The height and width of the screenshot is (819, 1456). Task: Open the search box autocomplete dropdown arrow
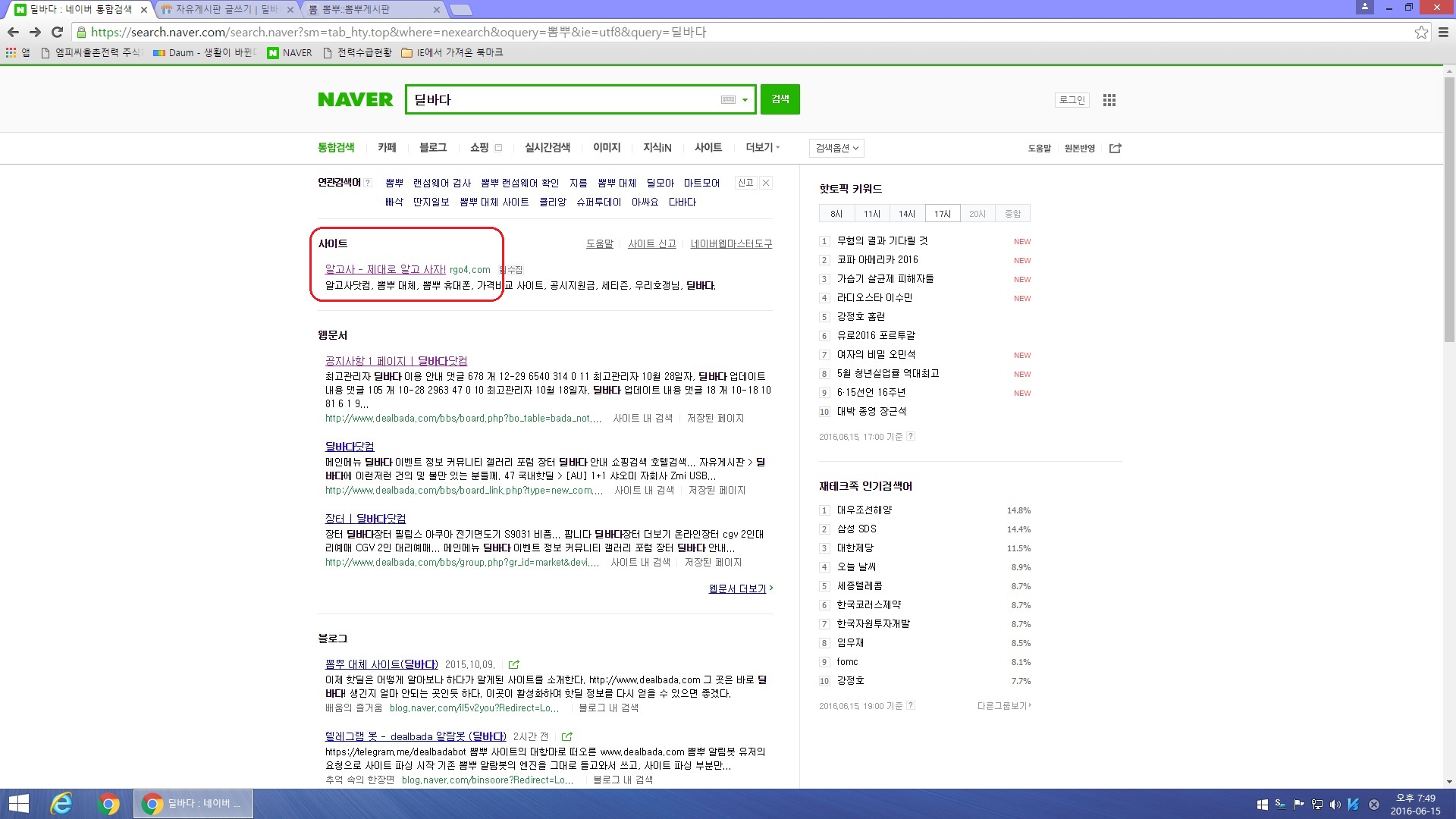(745, 100)
